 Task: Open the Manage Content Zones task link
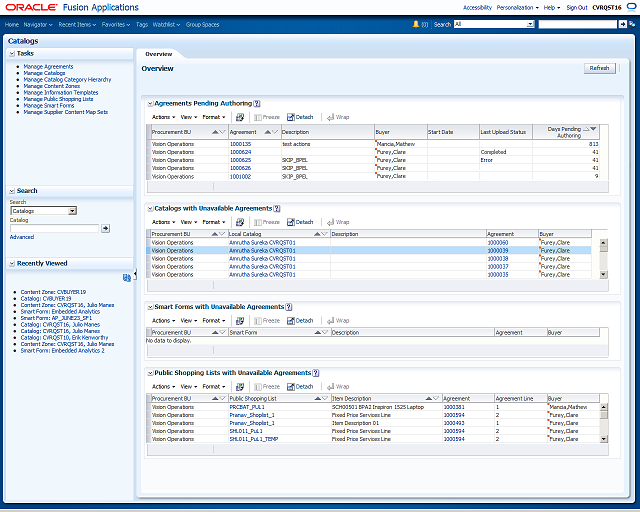click(51, 86)
